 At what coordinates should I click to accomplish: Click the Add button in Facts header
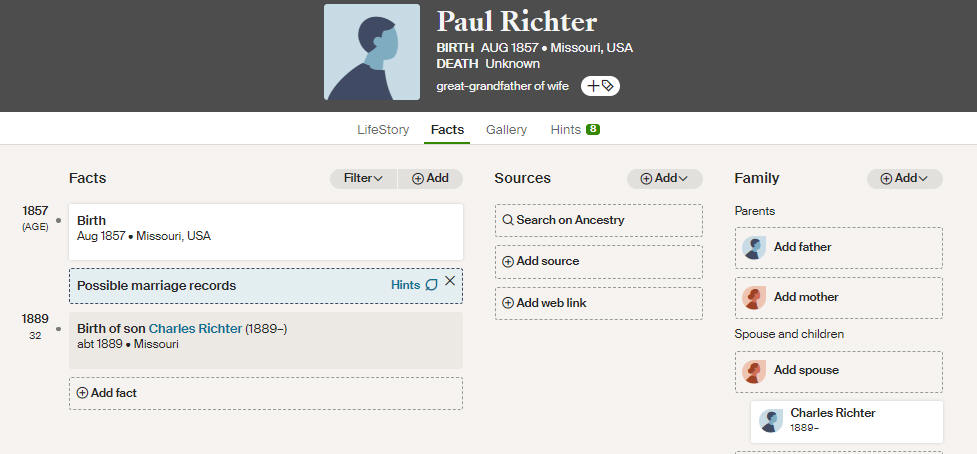tap(431, 179)
